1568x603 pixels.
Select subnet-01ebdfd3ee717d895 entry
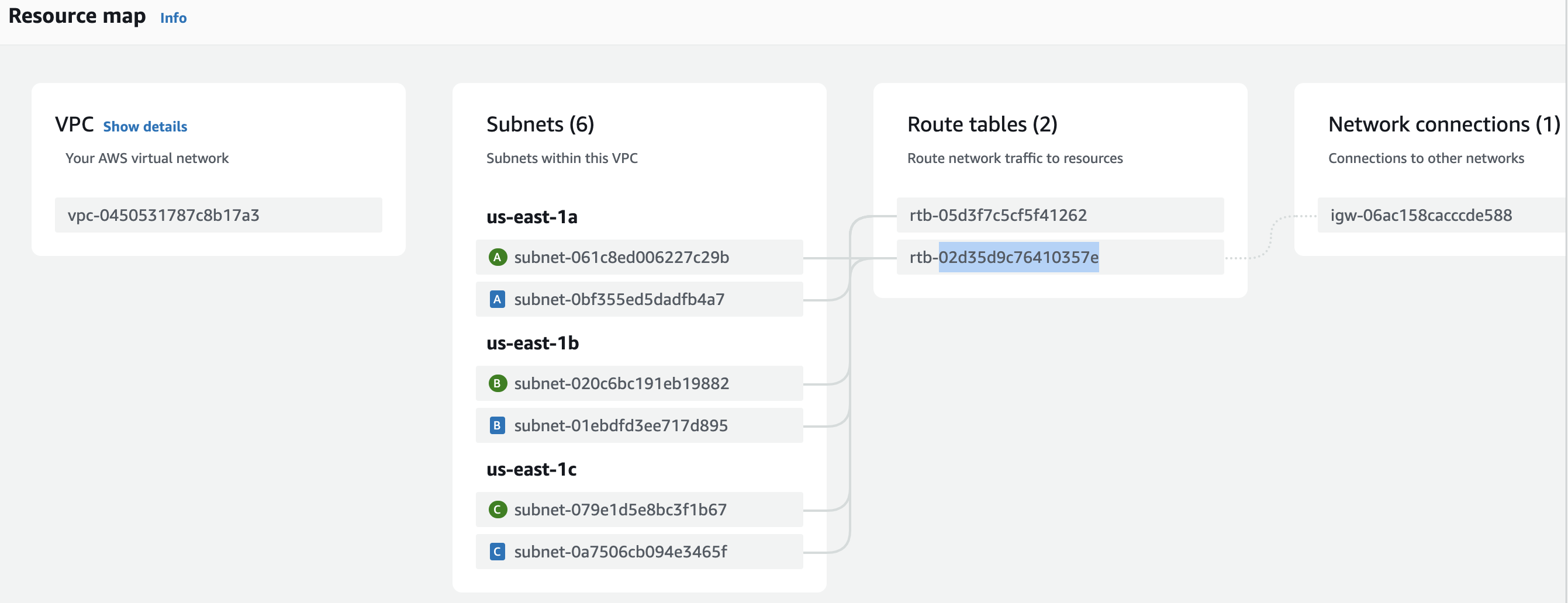pyautogui.click(x=620, y=425)
